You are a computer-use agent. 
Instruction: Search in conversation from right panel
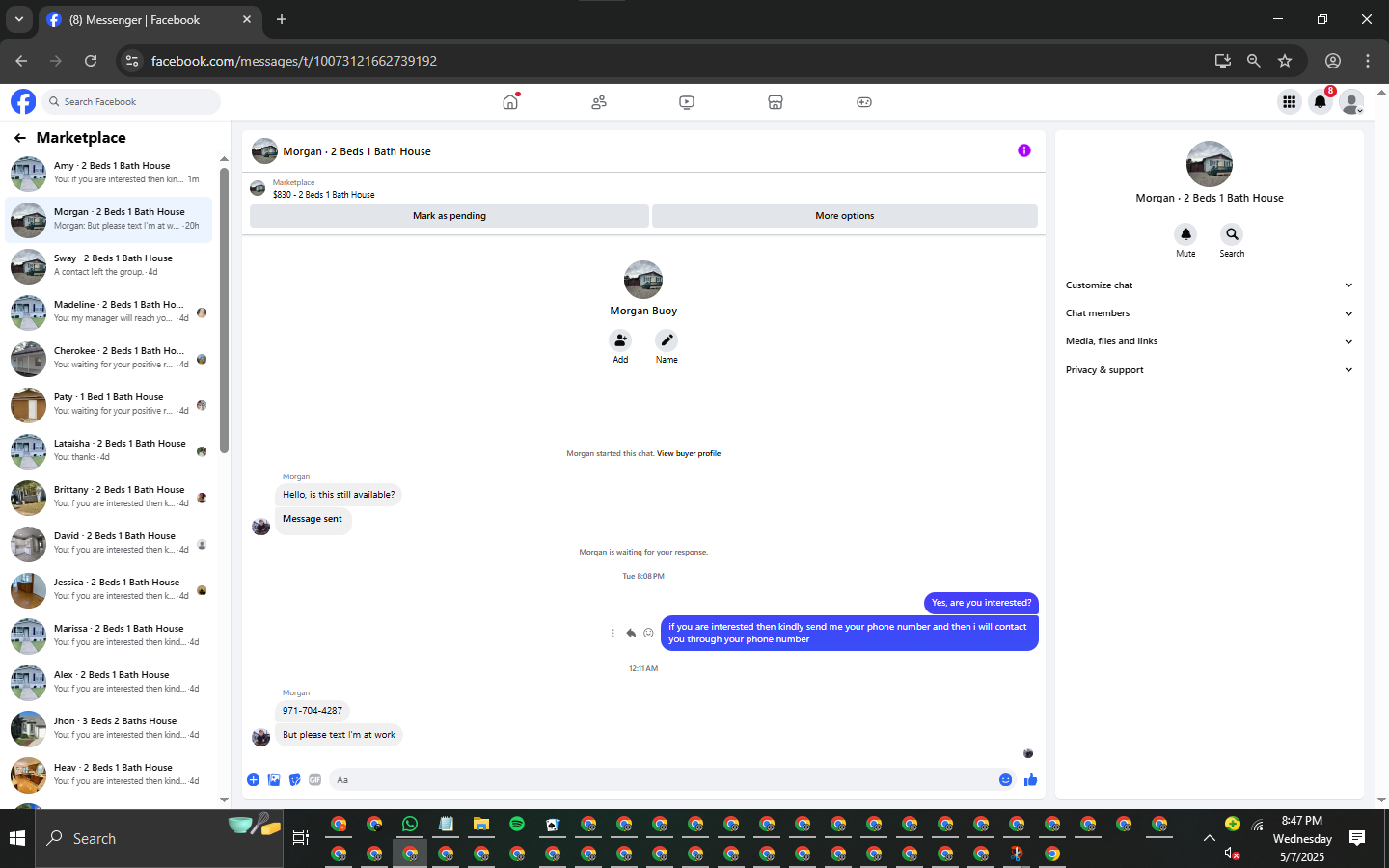click(1232, 234)
